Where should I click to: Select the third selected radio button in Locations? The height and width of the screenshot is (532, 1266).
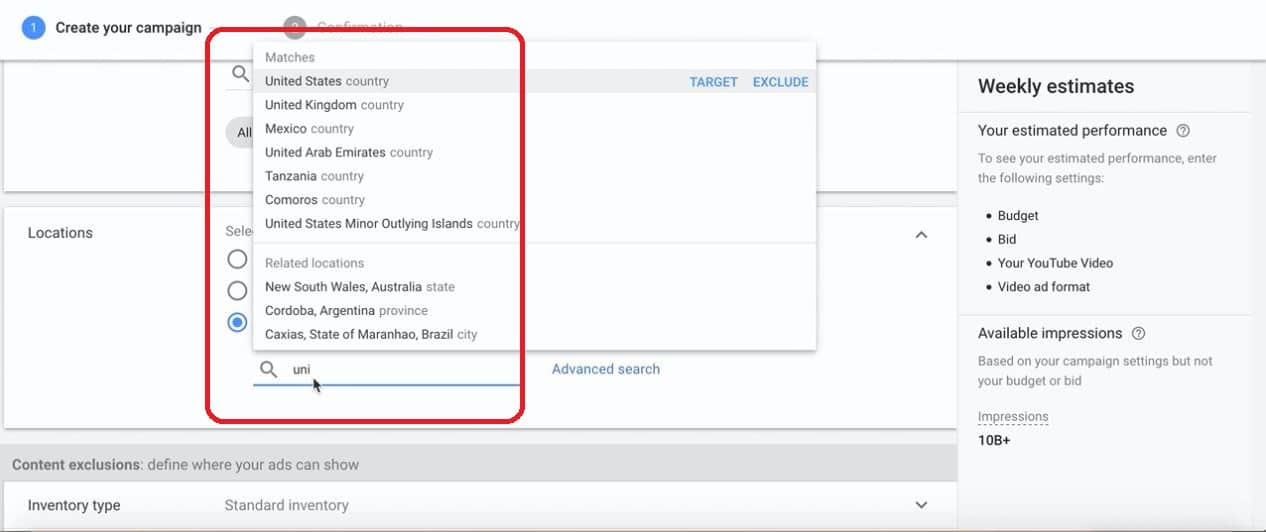click(237, 322)
